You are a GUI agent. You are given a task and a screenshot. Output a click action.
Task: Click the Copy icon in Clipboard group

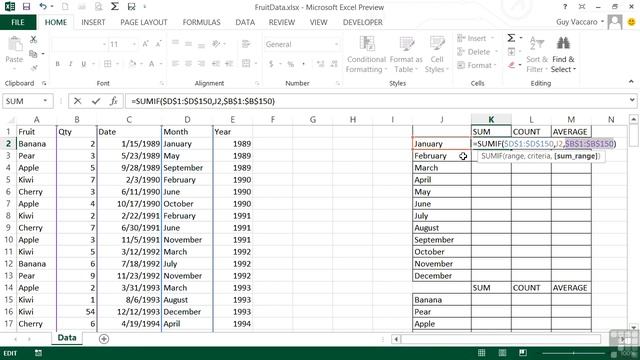33,53
